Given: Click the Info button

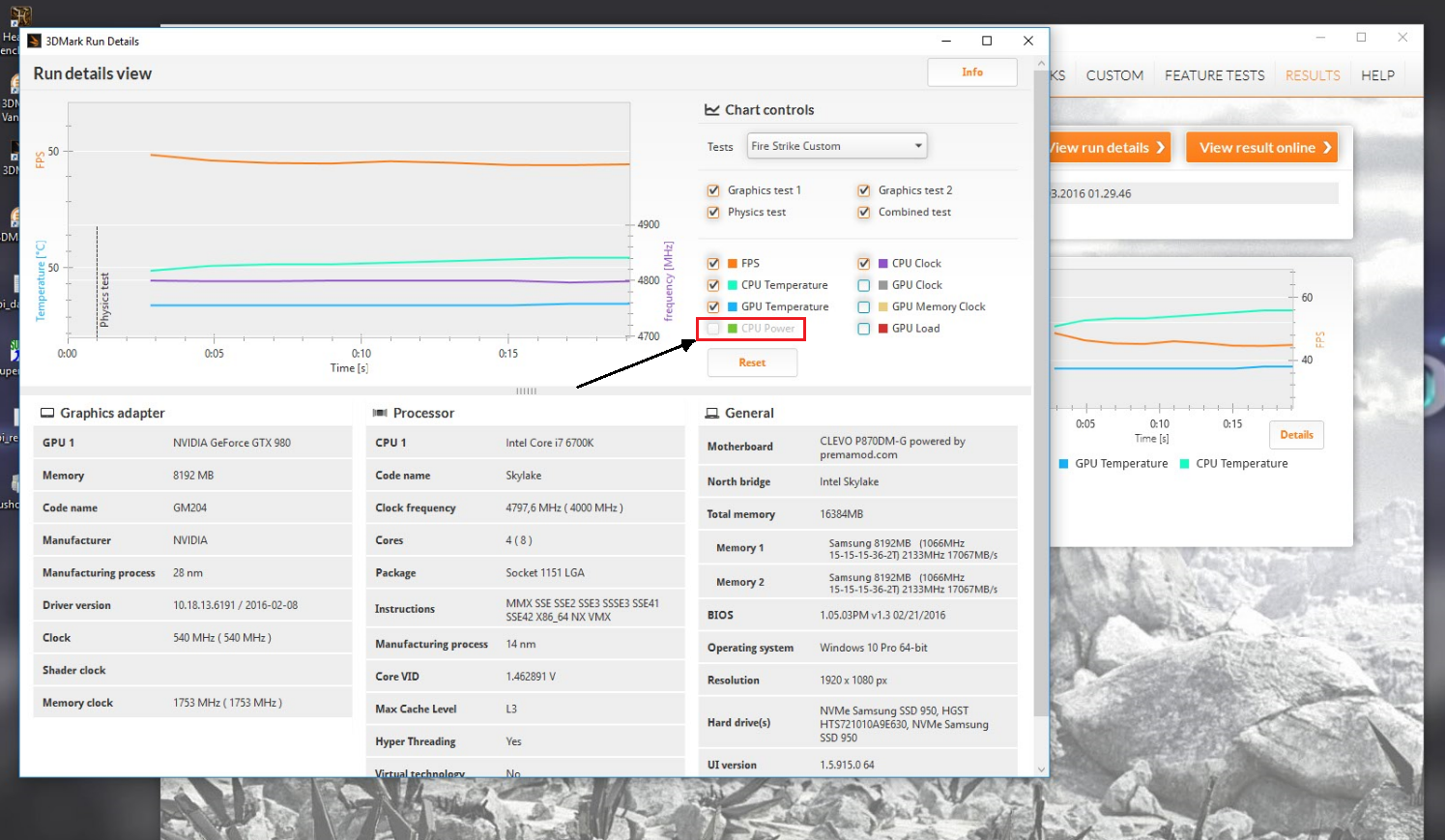Looking at the screenshot, I should tap(972, 72).
